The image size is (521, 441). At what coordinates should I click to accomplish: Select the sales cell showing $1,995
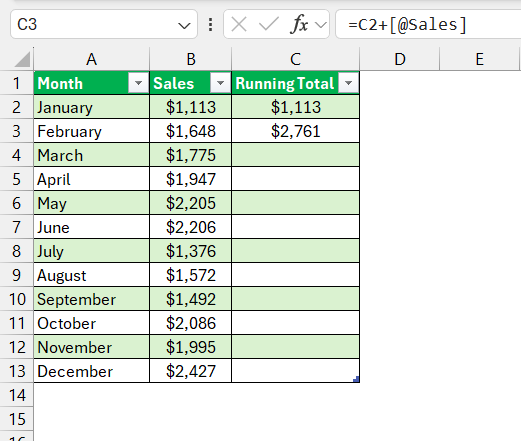pos(191,347)
